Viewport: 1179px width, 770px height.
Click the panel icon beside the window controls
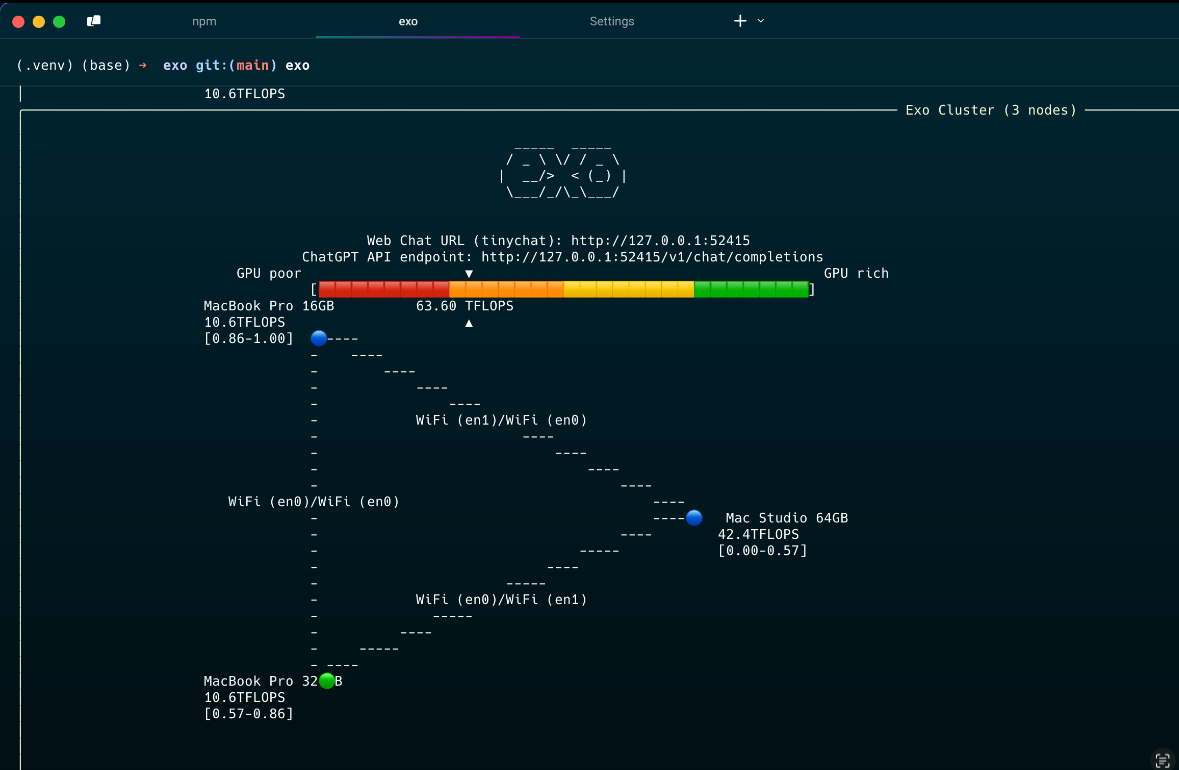pos(94,21)
